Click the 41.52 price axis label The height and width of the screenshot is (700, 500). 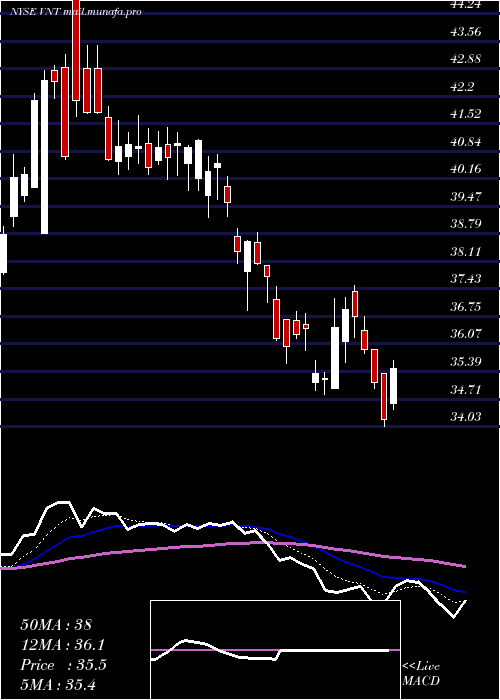click(466, 114)
